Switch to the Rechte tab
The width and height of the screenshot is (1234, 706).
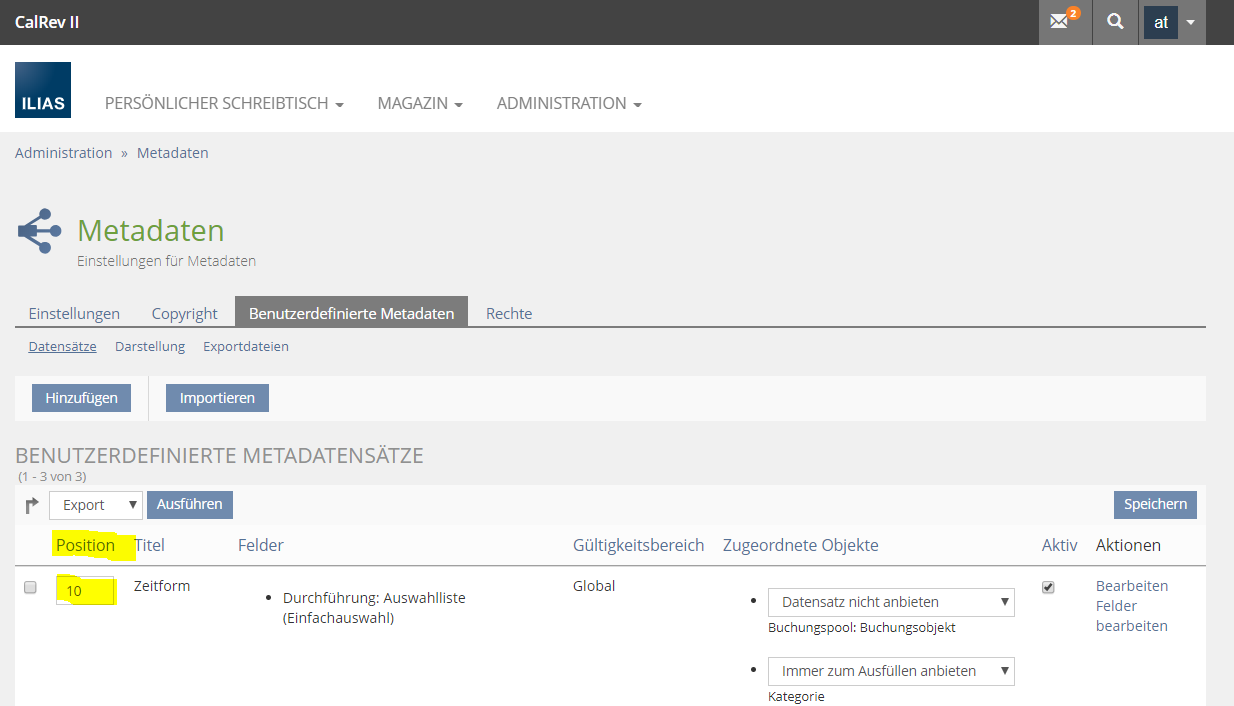[509, 313]
